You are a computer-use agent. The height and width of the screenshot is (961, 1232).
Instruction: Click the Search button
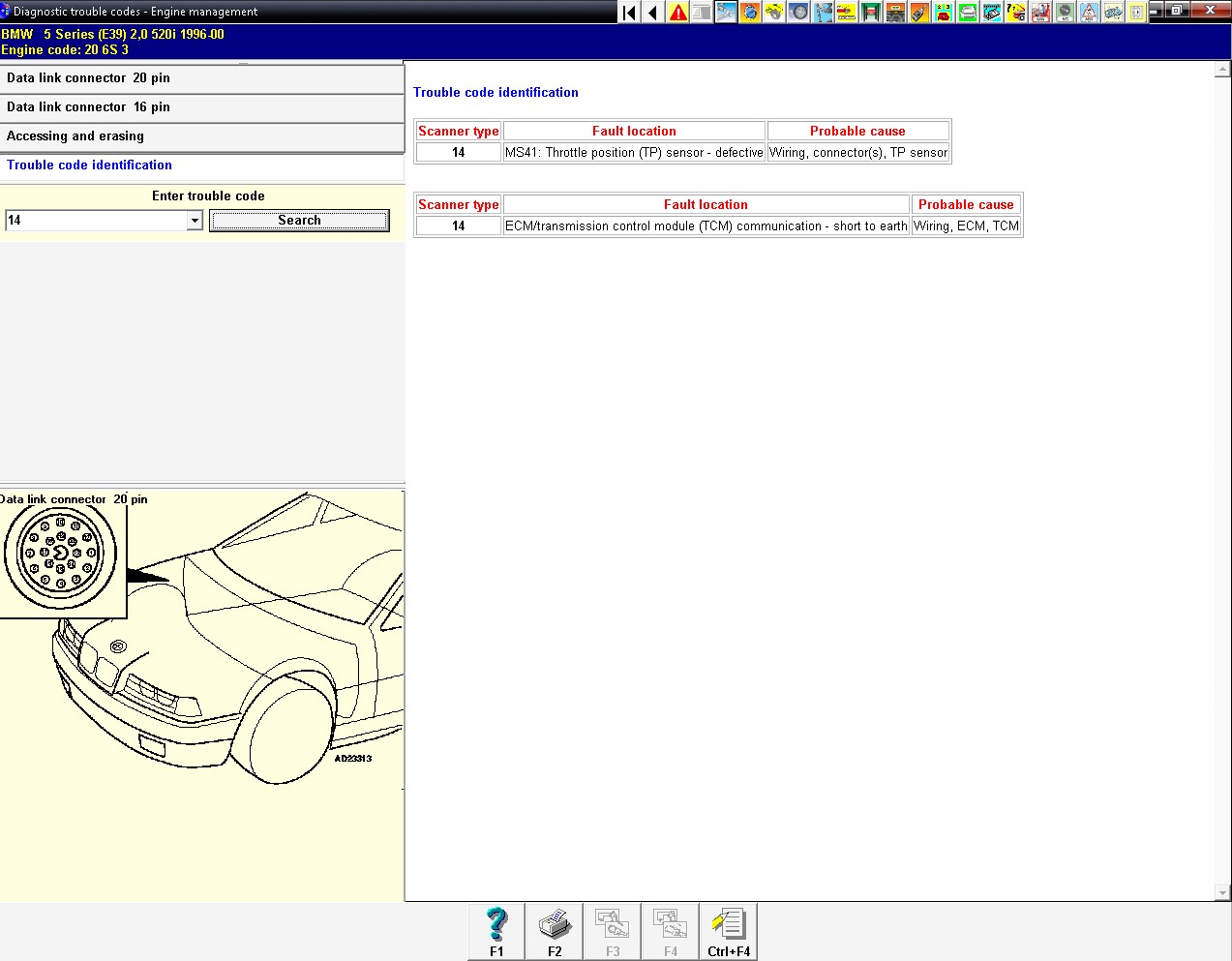[x=299, y=221]
